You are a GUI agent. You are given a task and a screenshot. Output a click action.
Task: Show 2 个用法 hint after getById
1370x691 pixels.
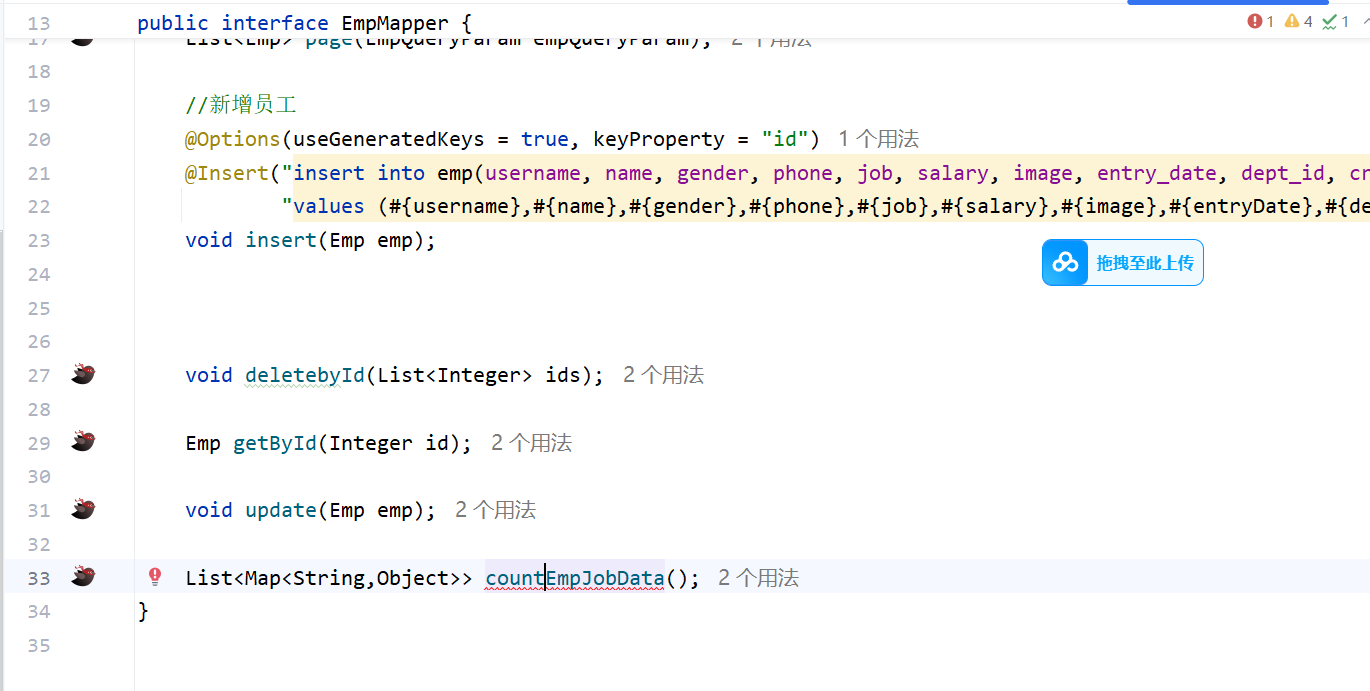point(531,443)
